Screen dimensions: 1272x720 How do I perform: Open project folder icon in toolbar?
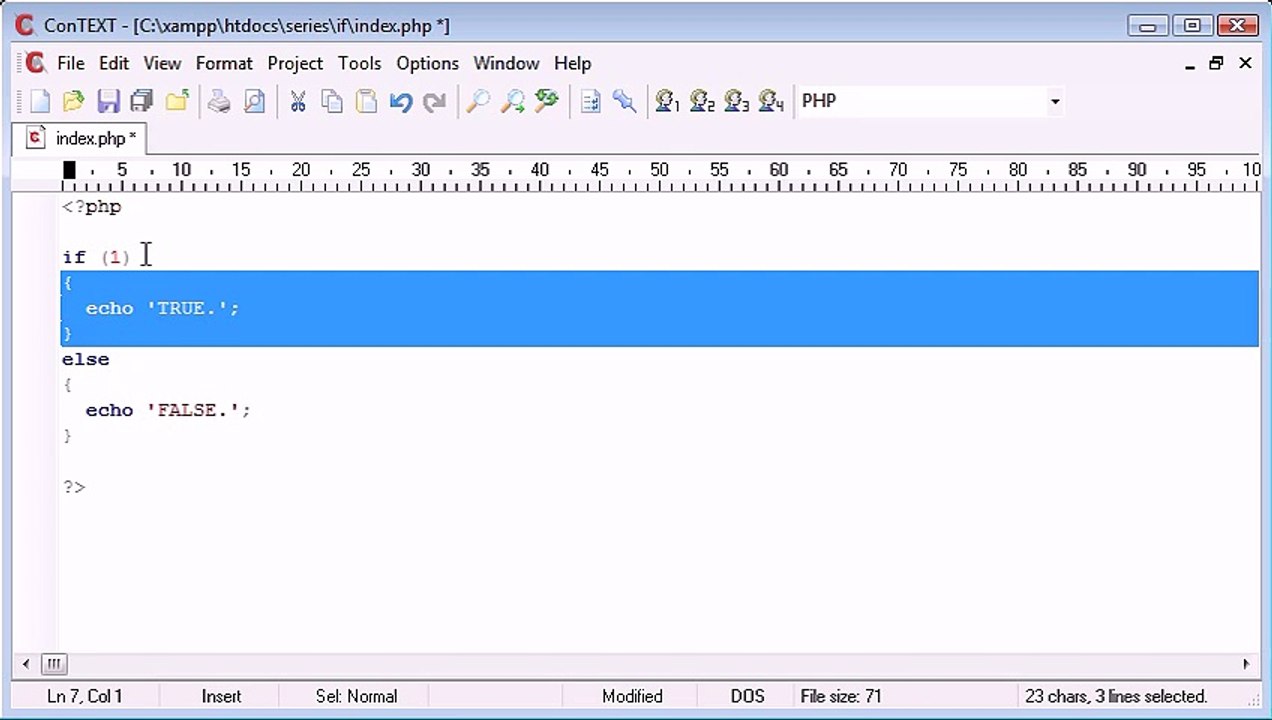[177, 101]
